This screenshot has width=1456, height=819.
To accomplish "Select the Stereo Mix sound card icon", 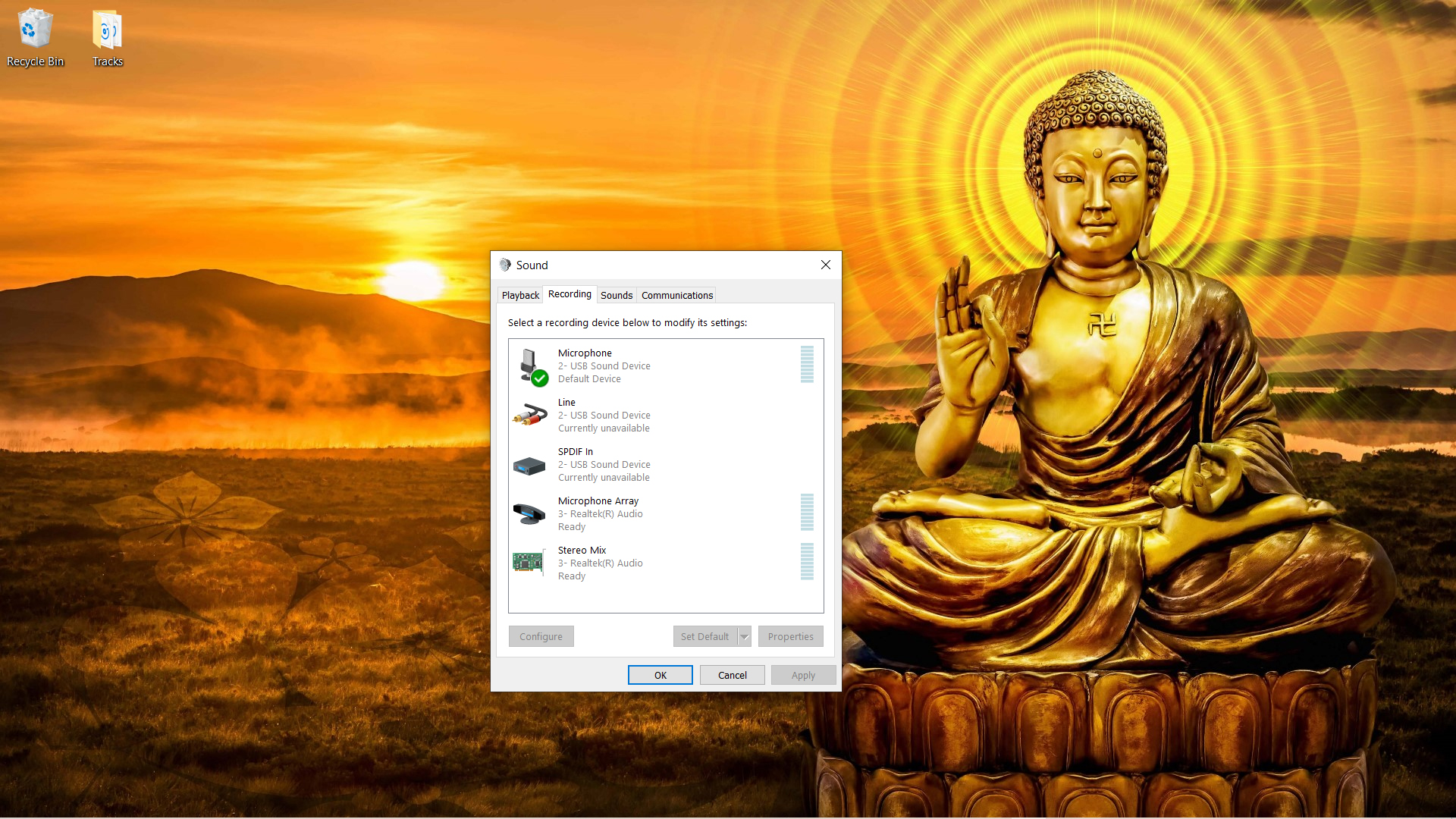I will coord(529,563).
